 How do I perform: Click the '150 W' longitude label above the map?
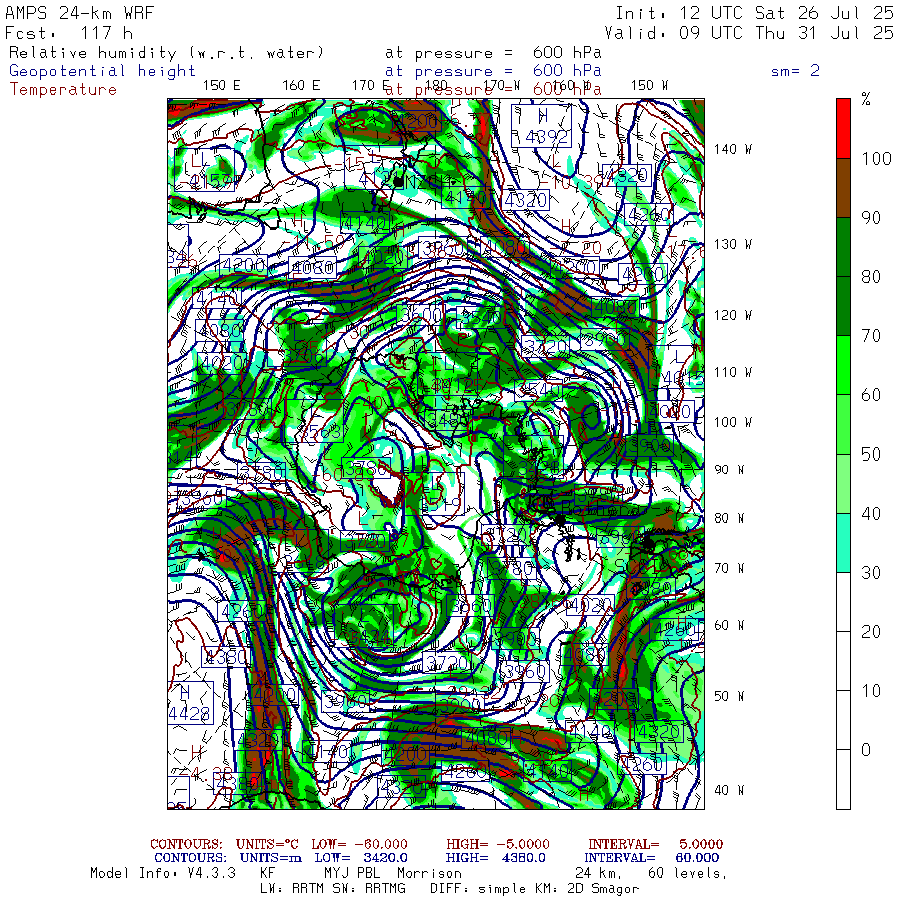(649, 86)
